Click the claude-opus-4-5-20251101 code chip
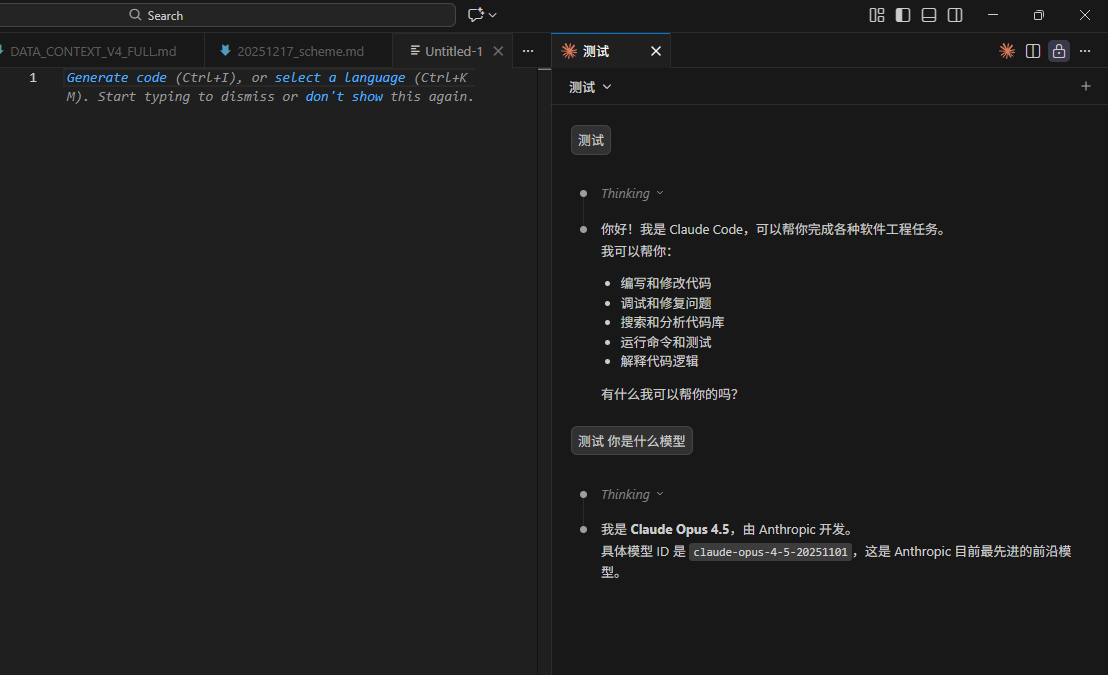The image size is (1108, 675). pos(770,551)
